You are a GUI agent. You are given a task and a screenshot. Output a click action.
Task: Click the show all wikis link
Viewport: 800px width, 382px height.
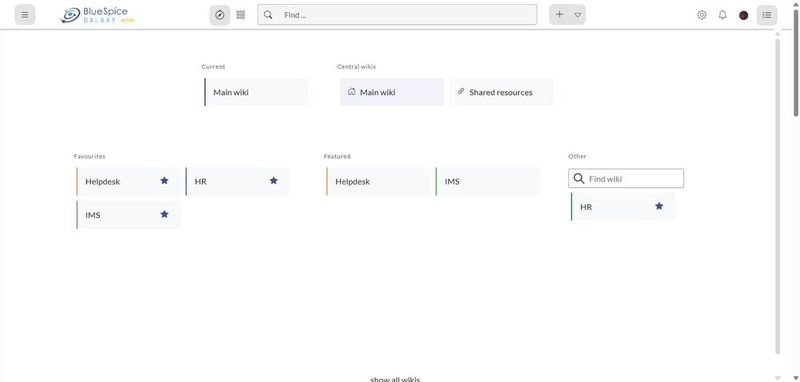(395, 379)
